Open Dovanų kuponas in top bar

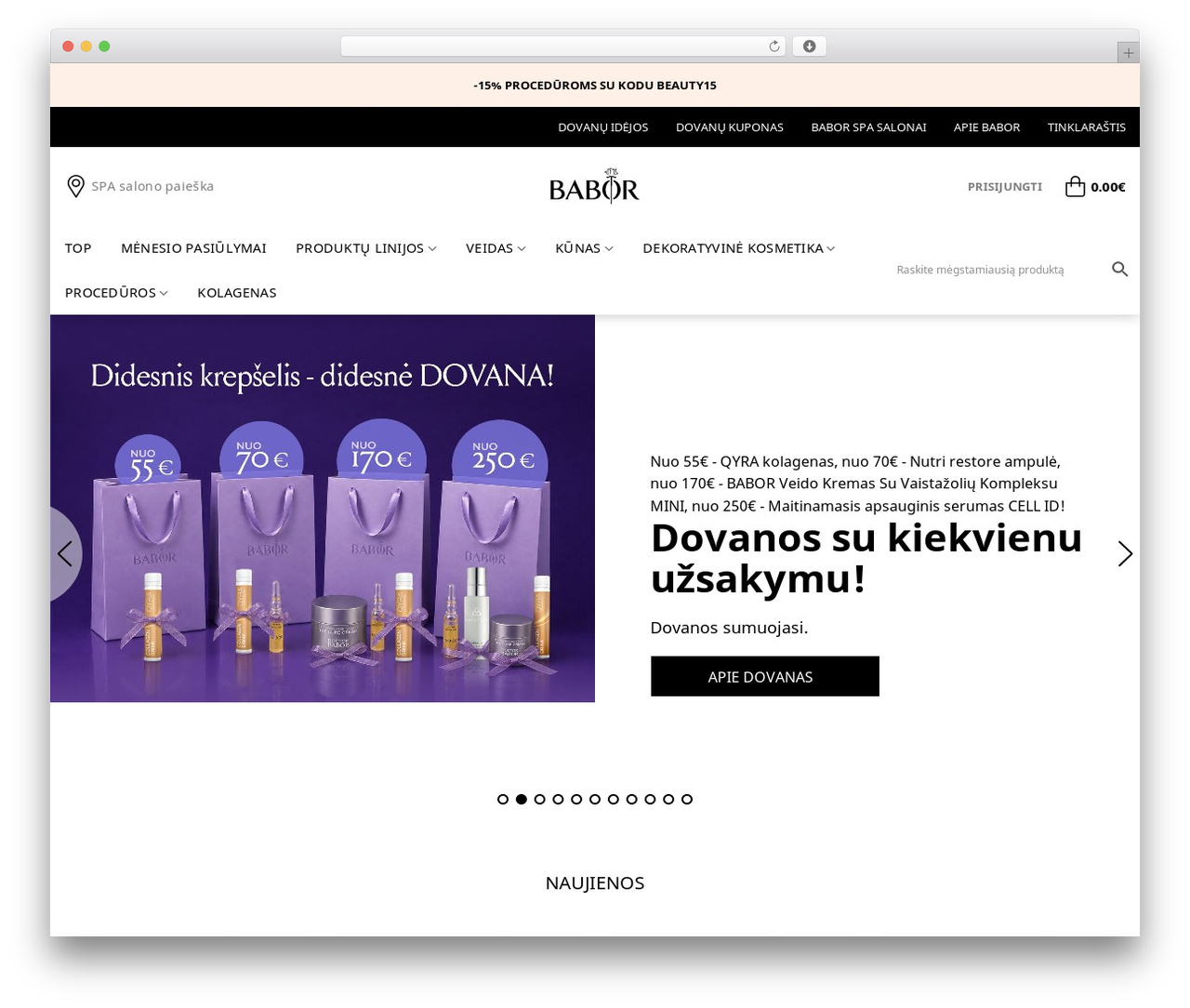pos(730,127)
